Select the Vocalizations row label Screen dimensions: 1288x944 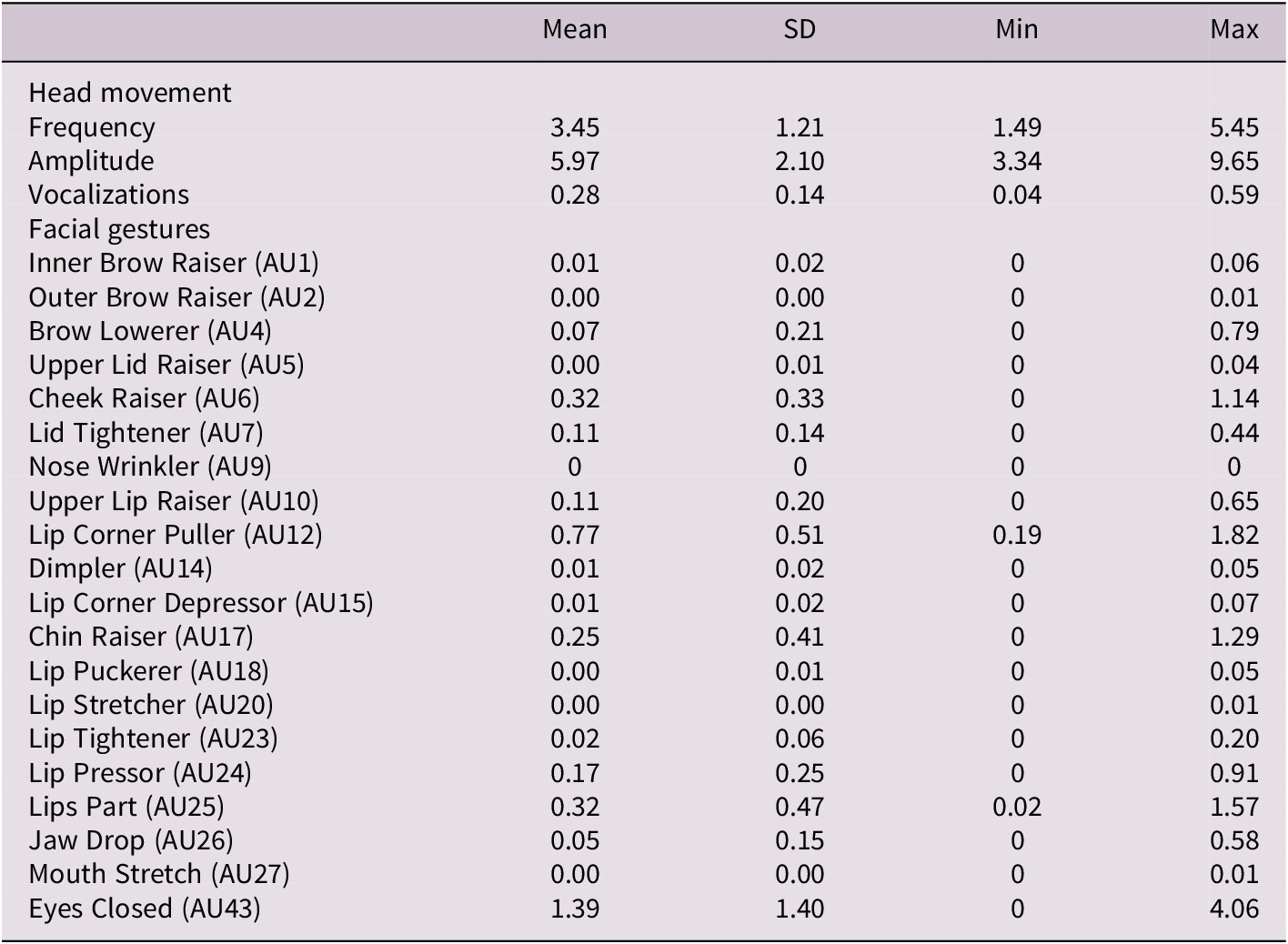(109, 195)
